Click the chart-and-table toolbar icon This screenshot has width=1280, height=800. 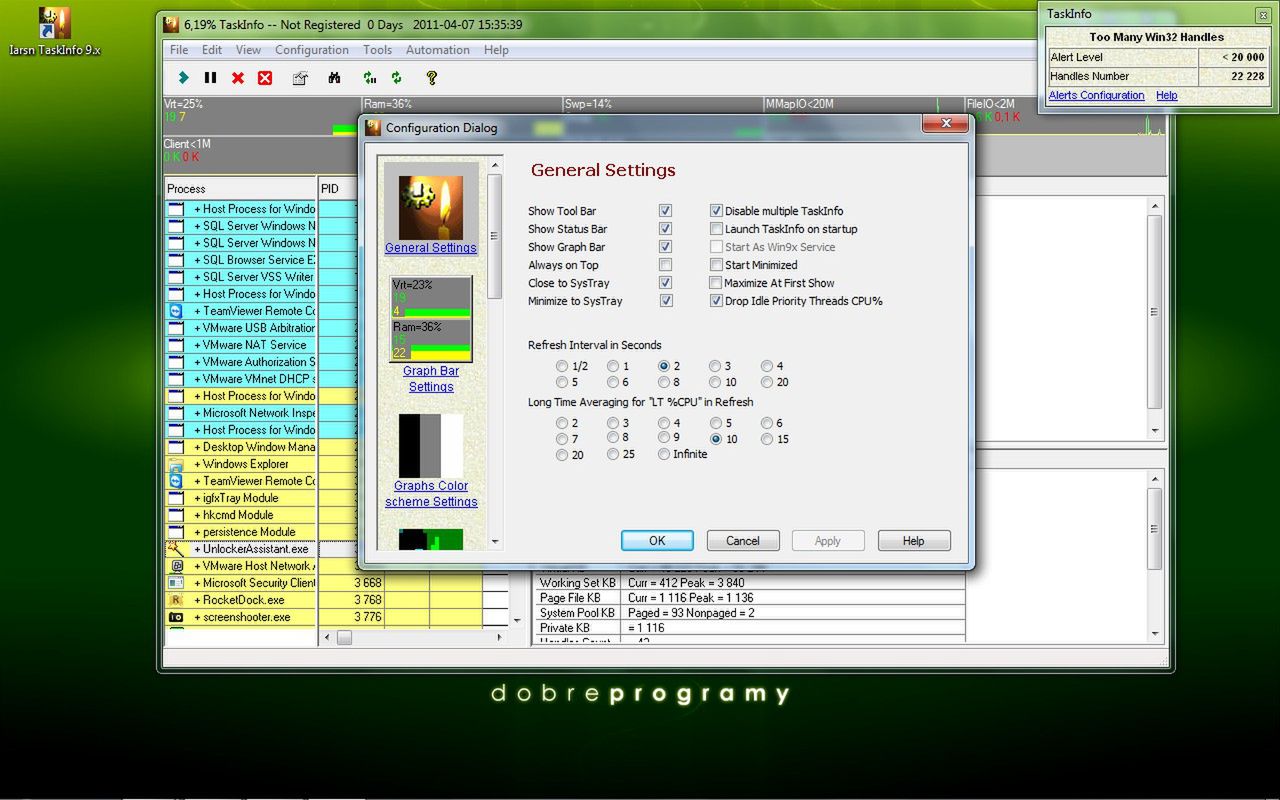pos(300,78)
